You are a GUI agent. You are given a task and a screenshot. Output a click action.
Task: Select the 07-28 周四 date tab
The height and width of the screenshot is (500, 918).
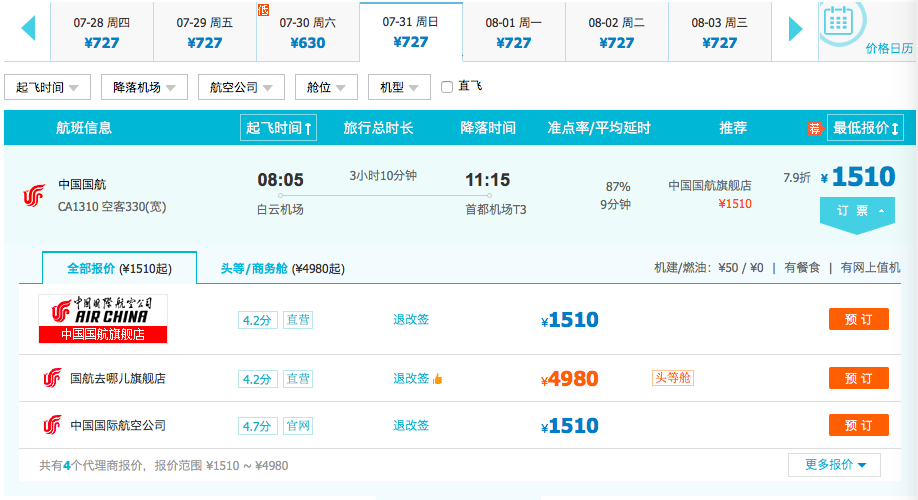[x=102, y=32]
